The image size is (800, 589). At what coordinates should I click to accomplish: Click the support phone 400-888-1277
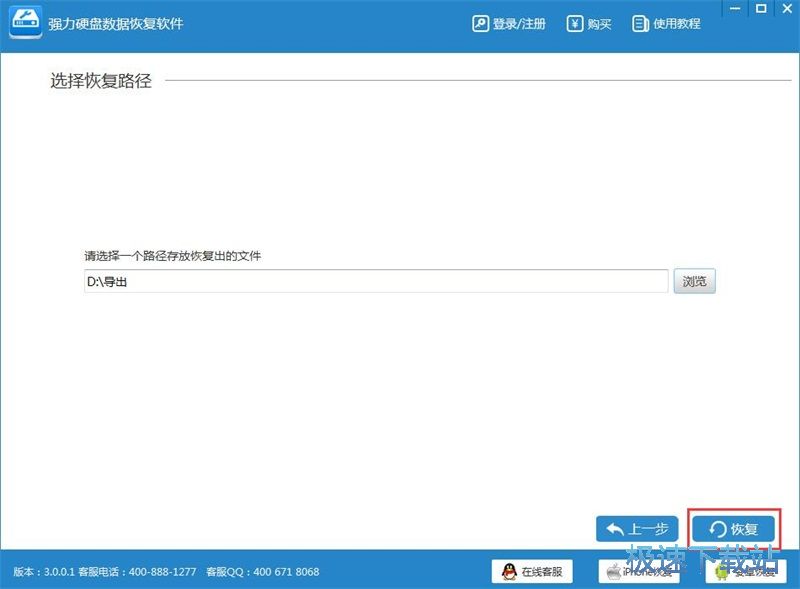click(162, 572)
